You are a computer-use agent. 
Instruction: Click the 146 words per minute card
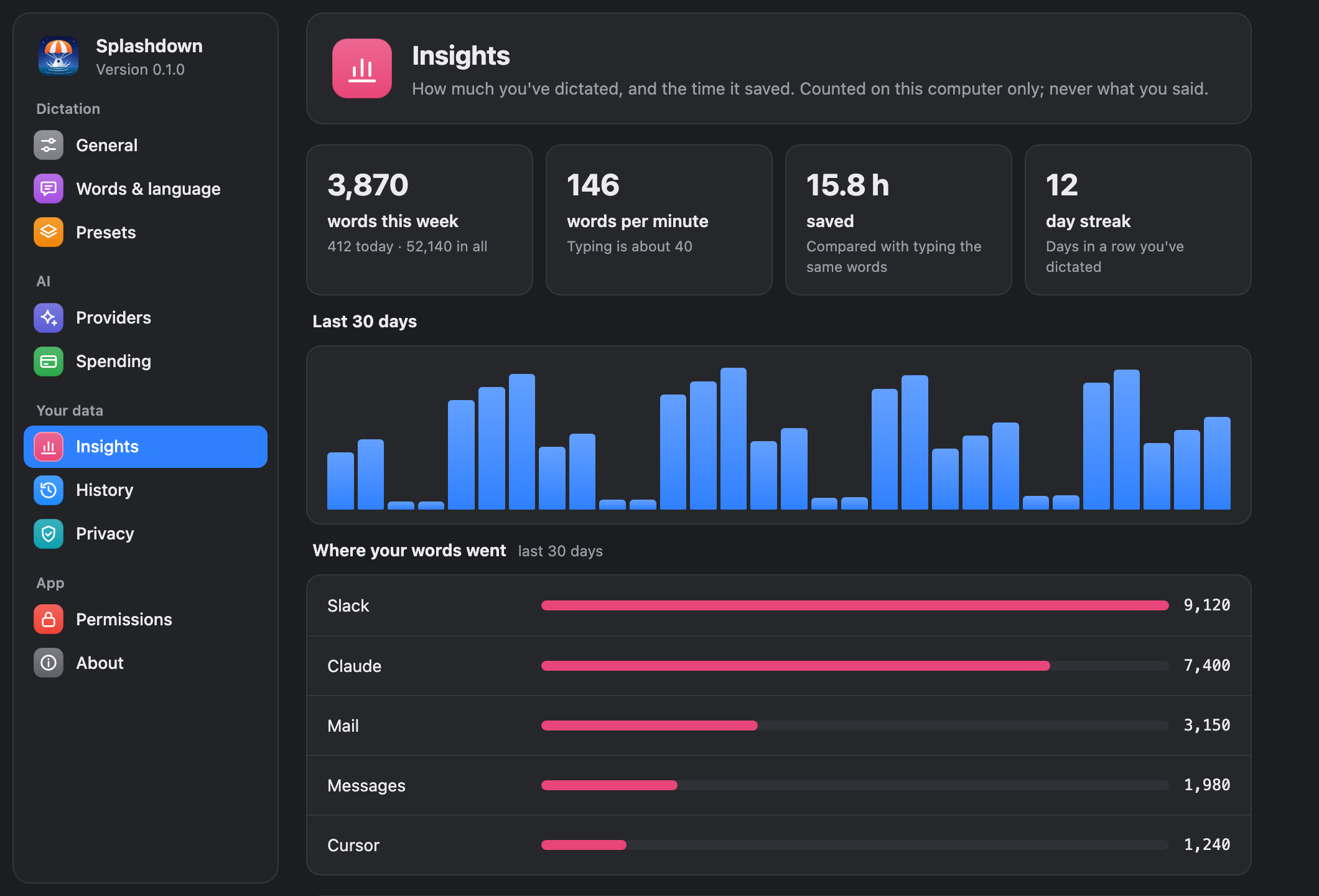[659, 220]
